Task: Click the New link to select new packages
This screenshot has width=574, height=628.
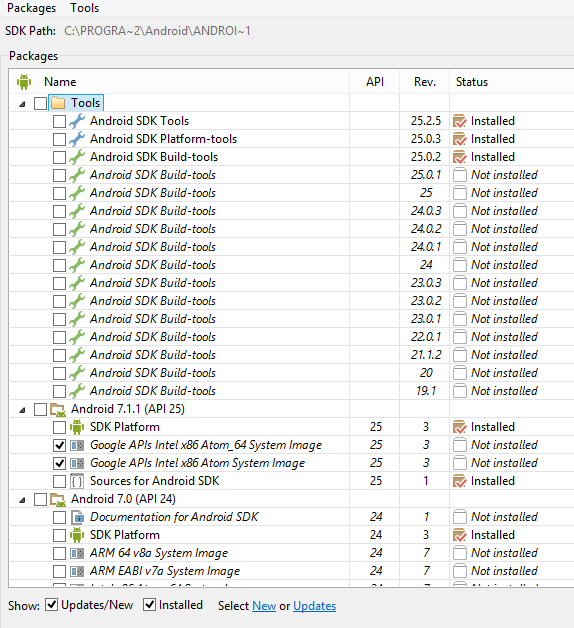Action: click(x=264, y=606)
